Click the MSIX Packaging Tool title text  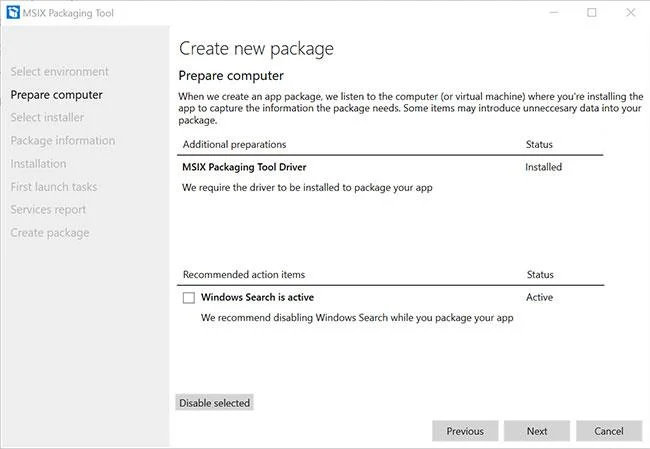point(68,13)
